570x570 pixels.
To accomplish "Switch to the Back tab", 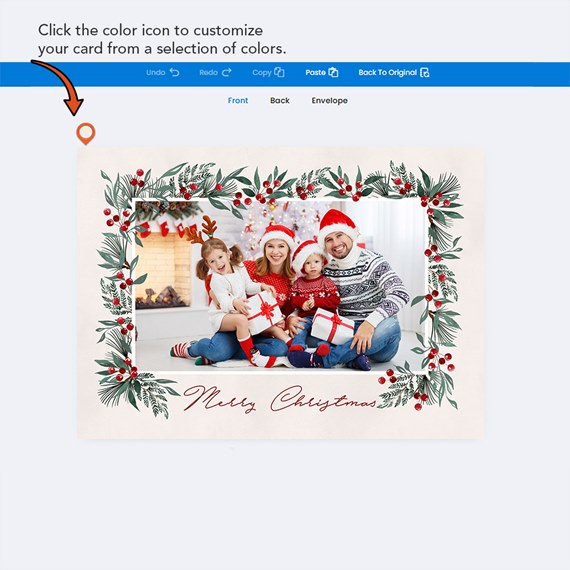I will [280, 100].
